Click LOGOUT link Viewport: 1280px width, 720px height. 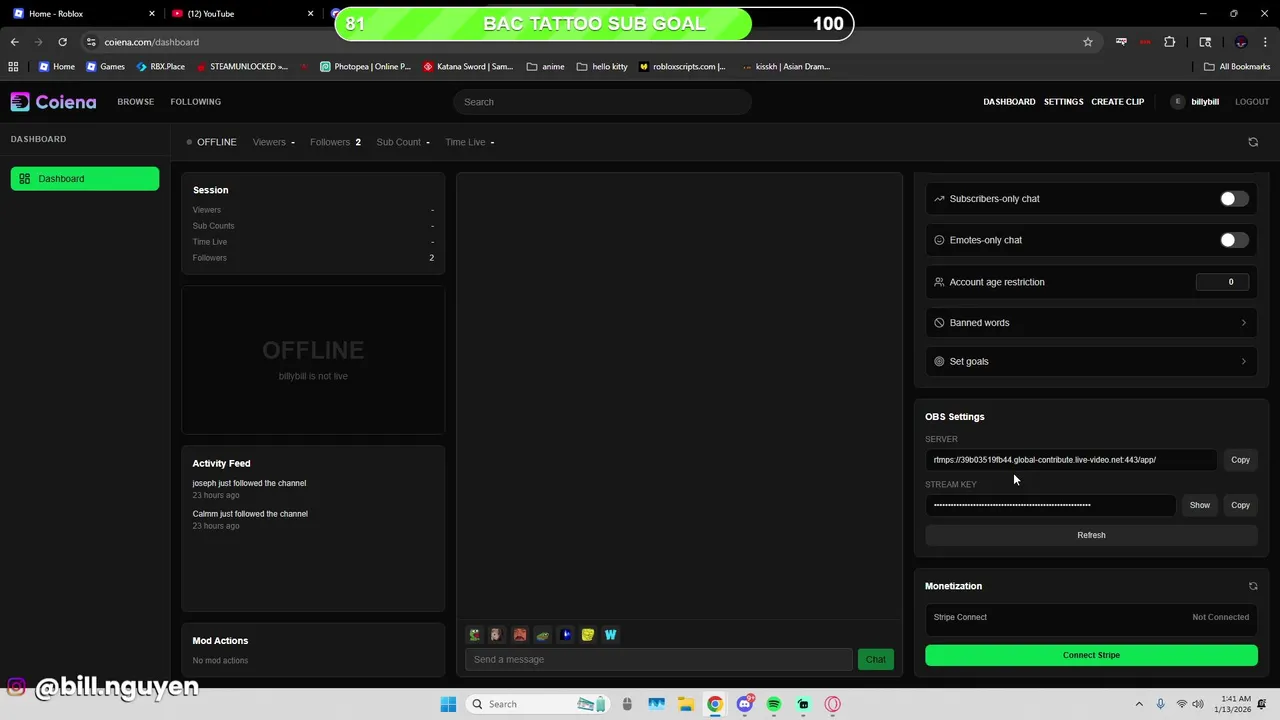tap(1252, 102)
